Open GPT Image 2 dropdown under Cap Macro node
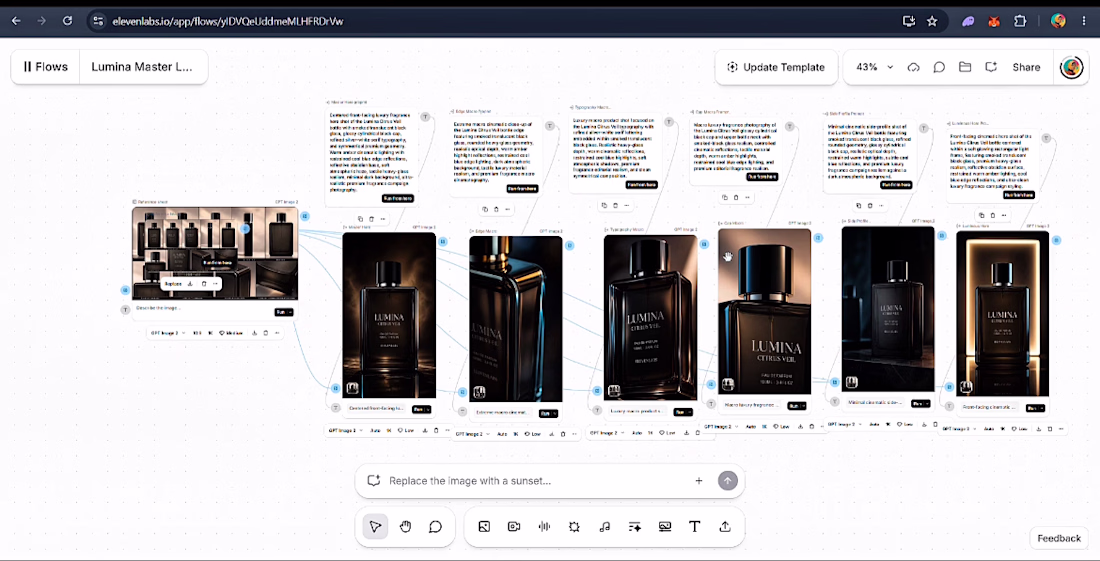Viewport: 1100px width, 561px height. point(720,426)
